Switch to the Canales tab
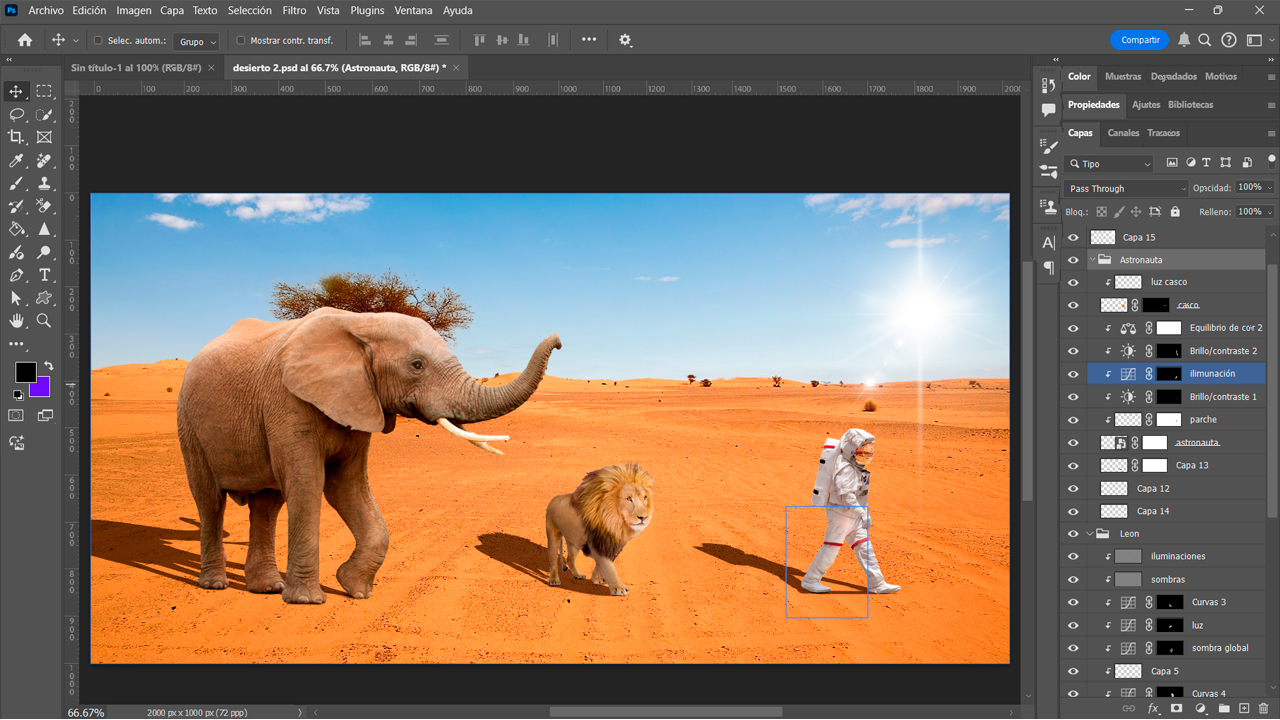This screenshot has width=1280, height=720. (x=1122, y=133)
